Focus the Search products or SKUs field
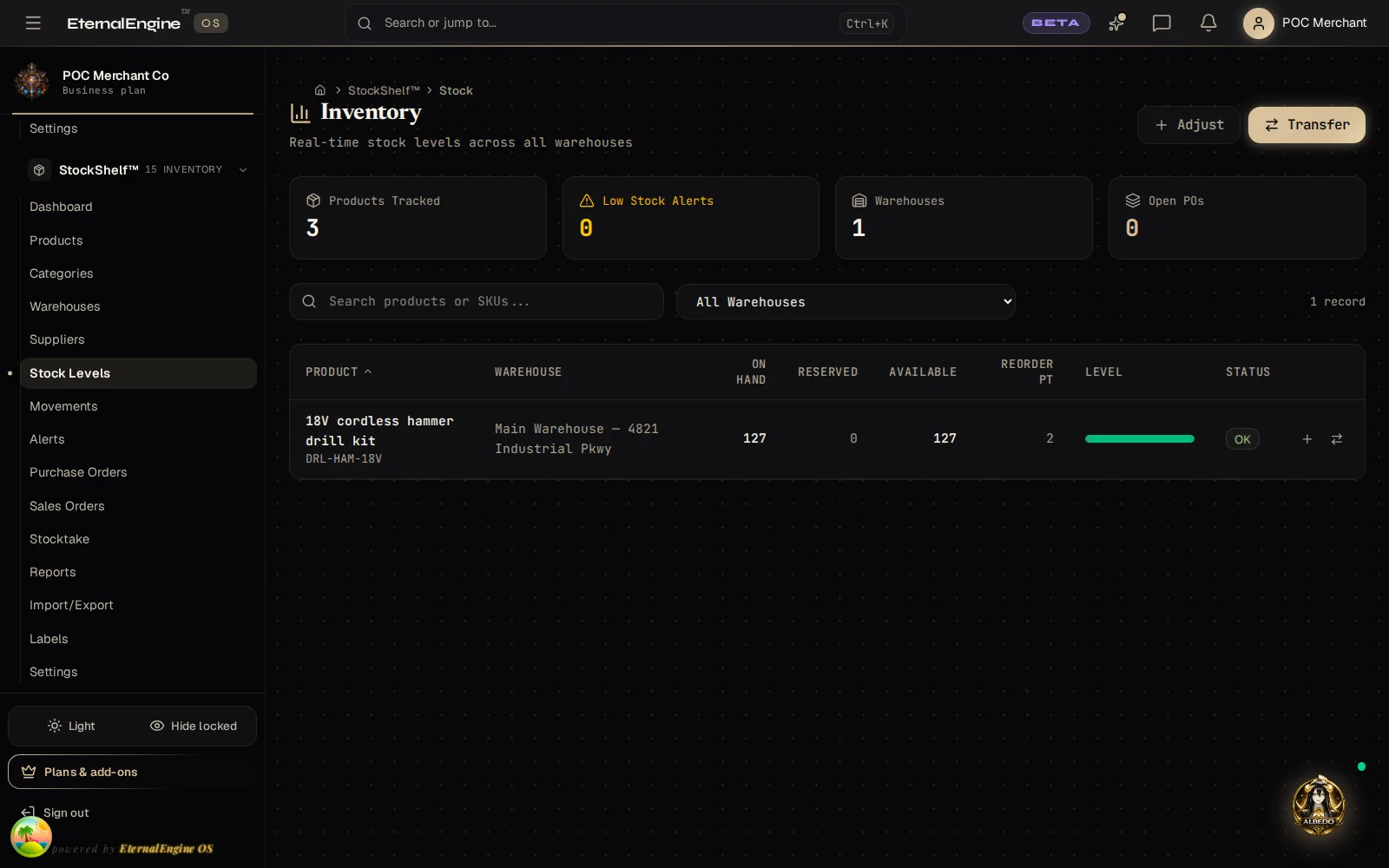1389x868 pixels. 477,301
